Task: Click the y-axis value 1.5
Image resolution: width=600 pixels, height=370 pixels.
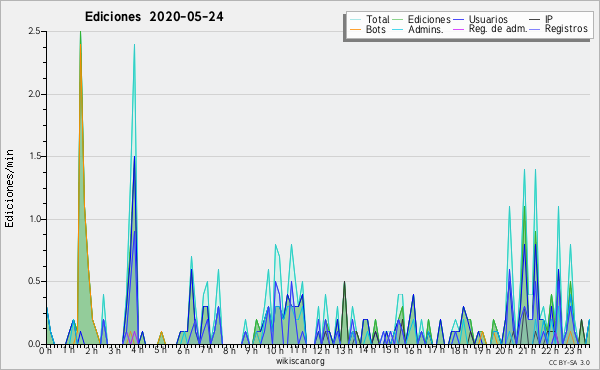Action: tap(34, 156)
